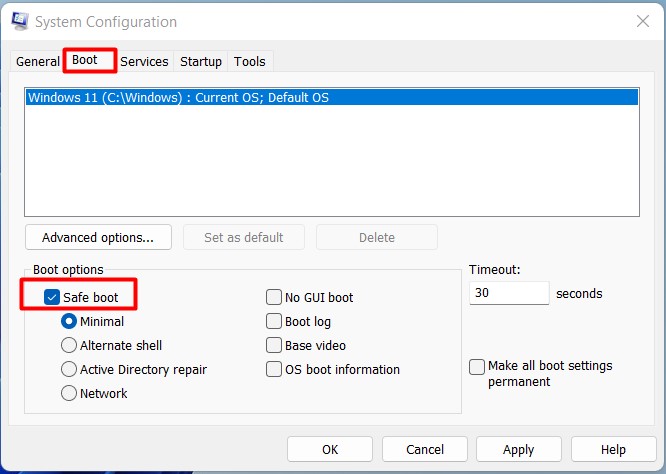This screenshot has height=474, width=666.
Task: Tick OS boot information checkbox
Action: [x=274, y=369]
